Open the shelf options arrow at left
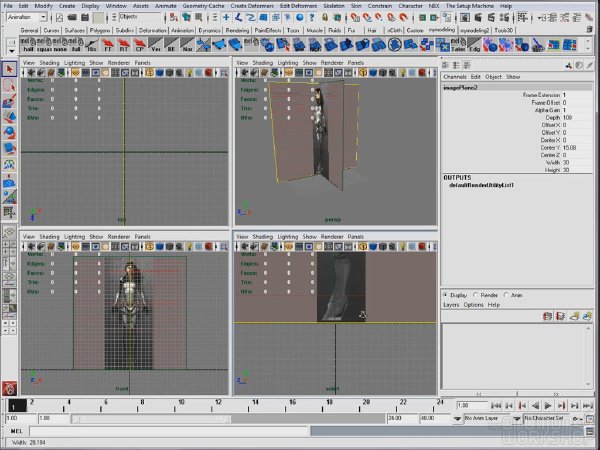The width and height of the screenshot is (600, 450). click(x=11, y=51)
